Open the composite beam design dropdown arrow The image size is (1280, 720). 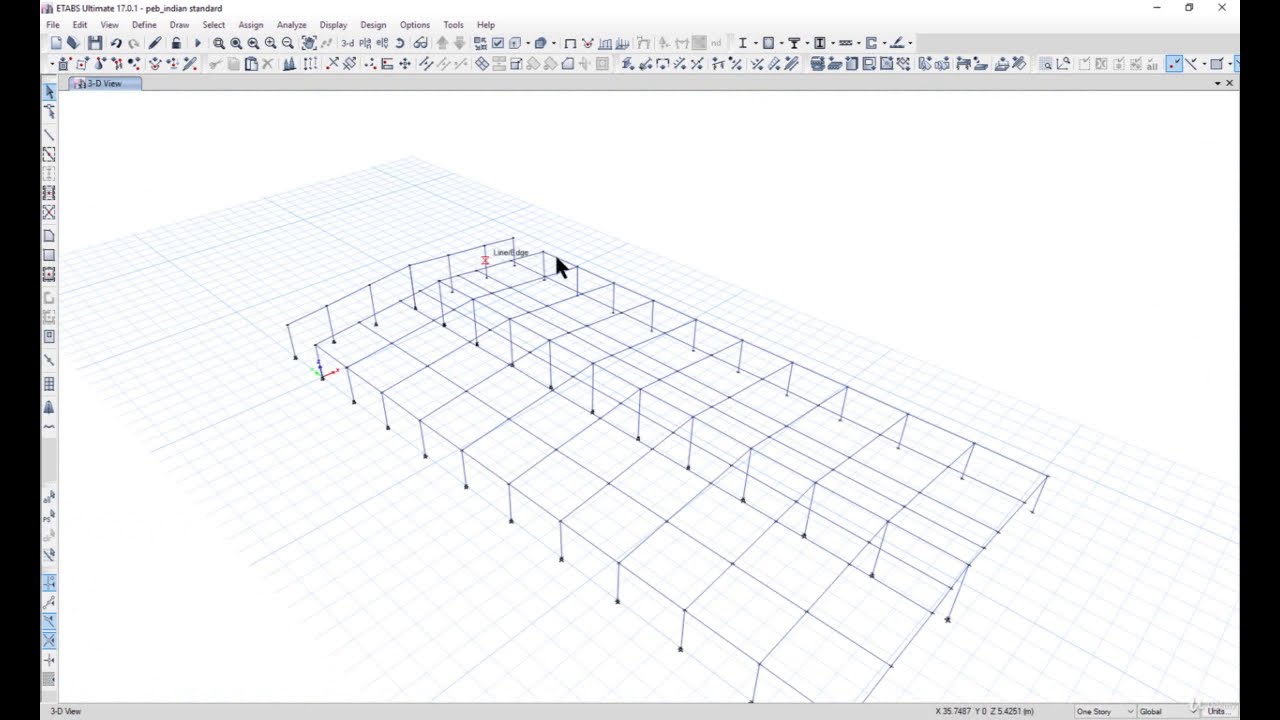(807, 43)
